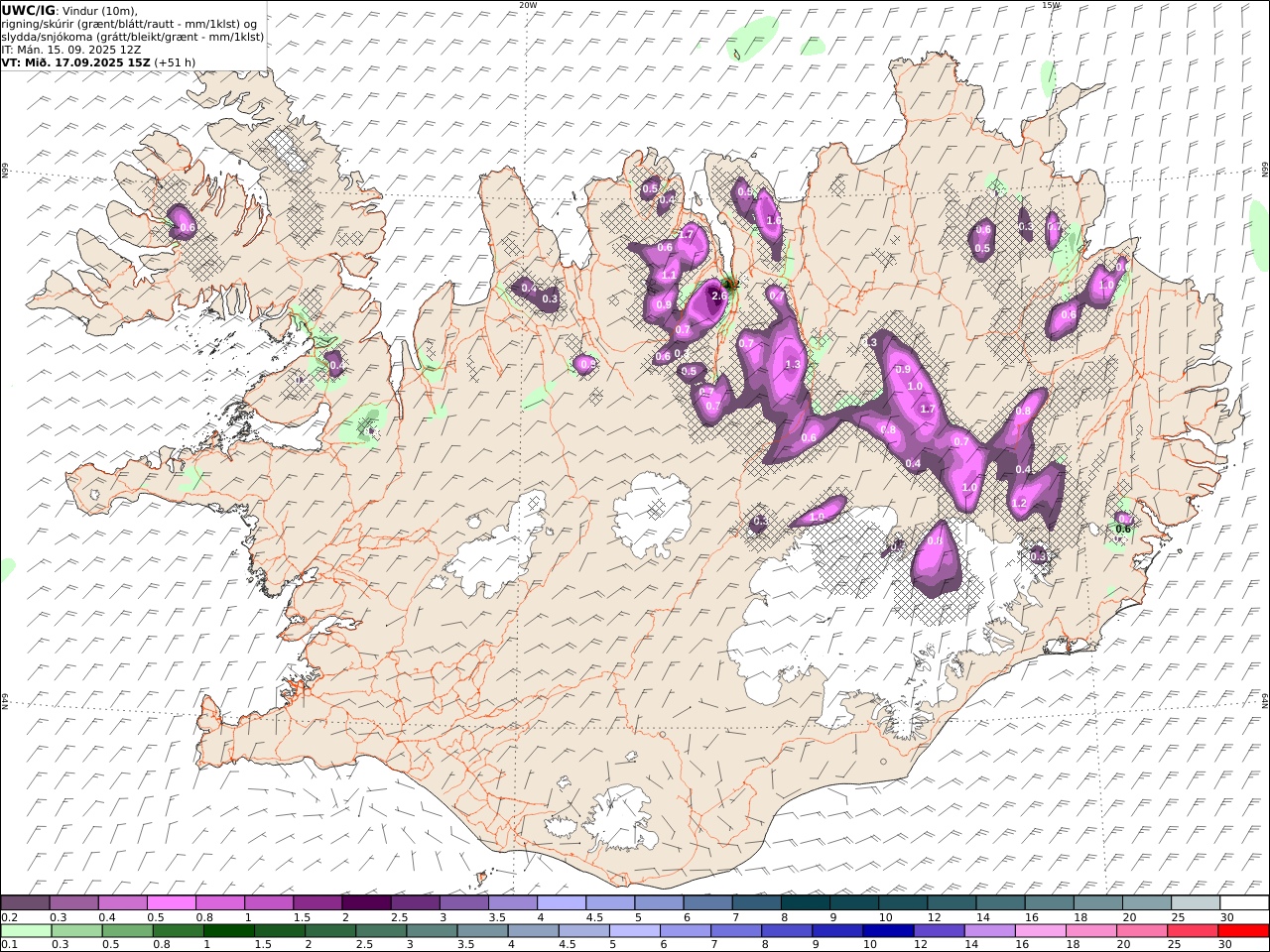Click the 1.2 snowfall value on the map
The height and width of the screenshot is (952, 1270).
[1019, 503]
